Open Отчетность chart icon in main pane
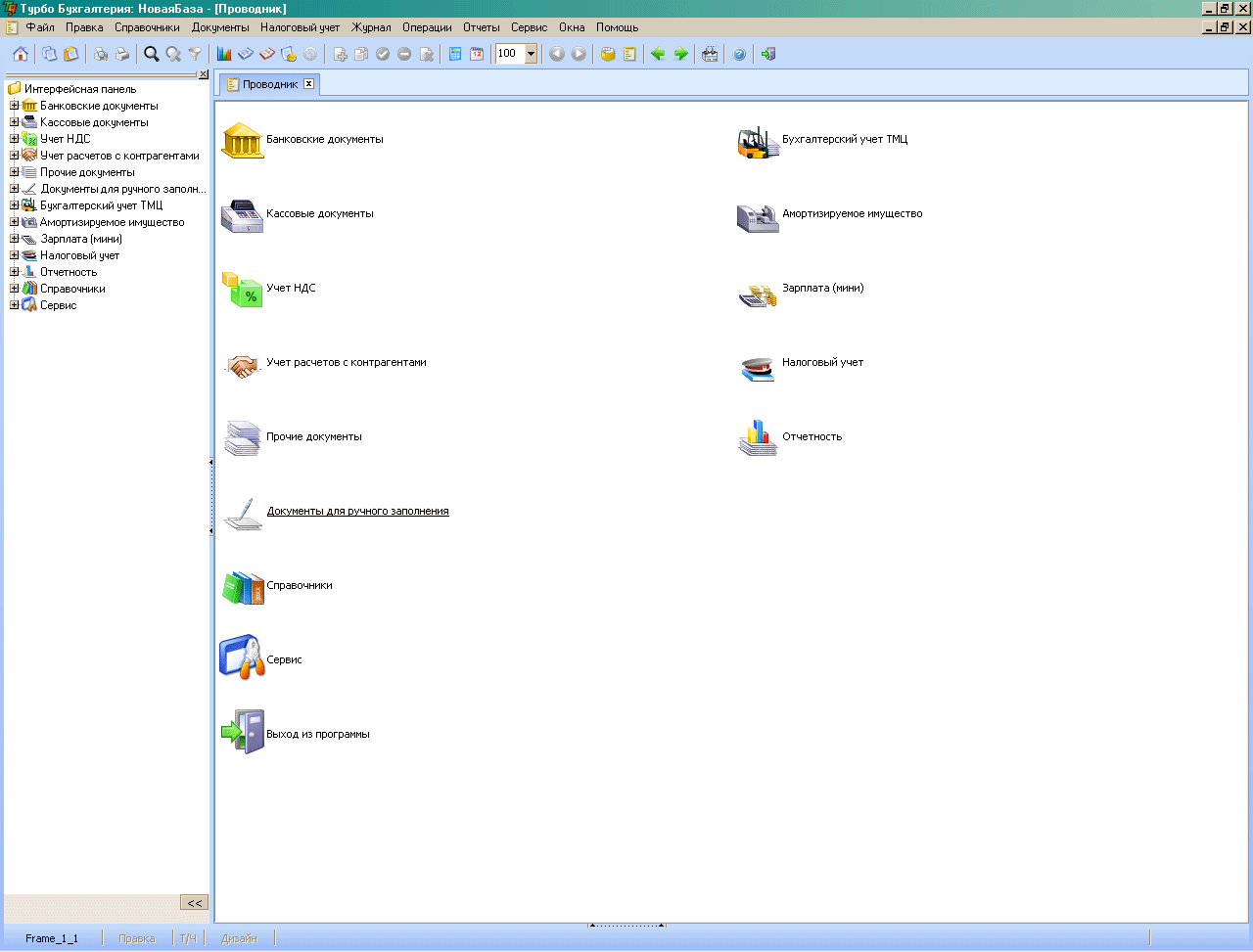The width and height of the screenshot is (1253, 952). pos(759,437)
